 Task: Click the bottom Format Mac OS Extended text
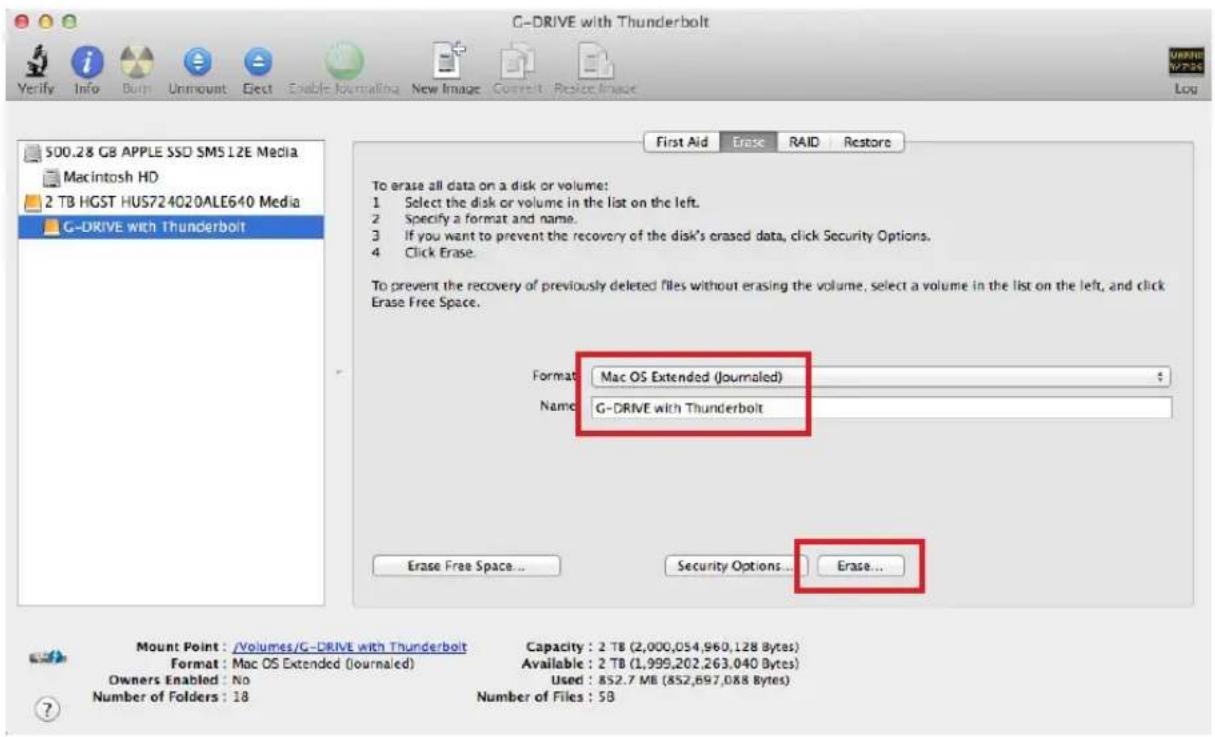pyautogui.click(x=323, y=664)
